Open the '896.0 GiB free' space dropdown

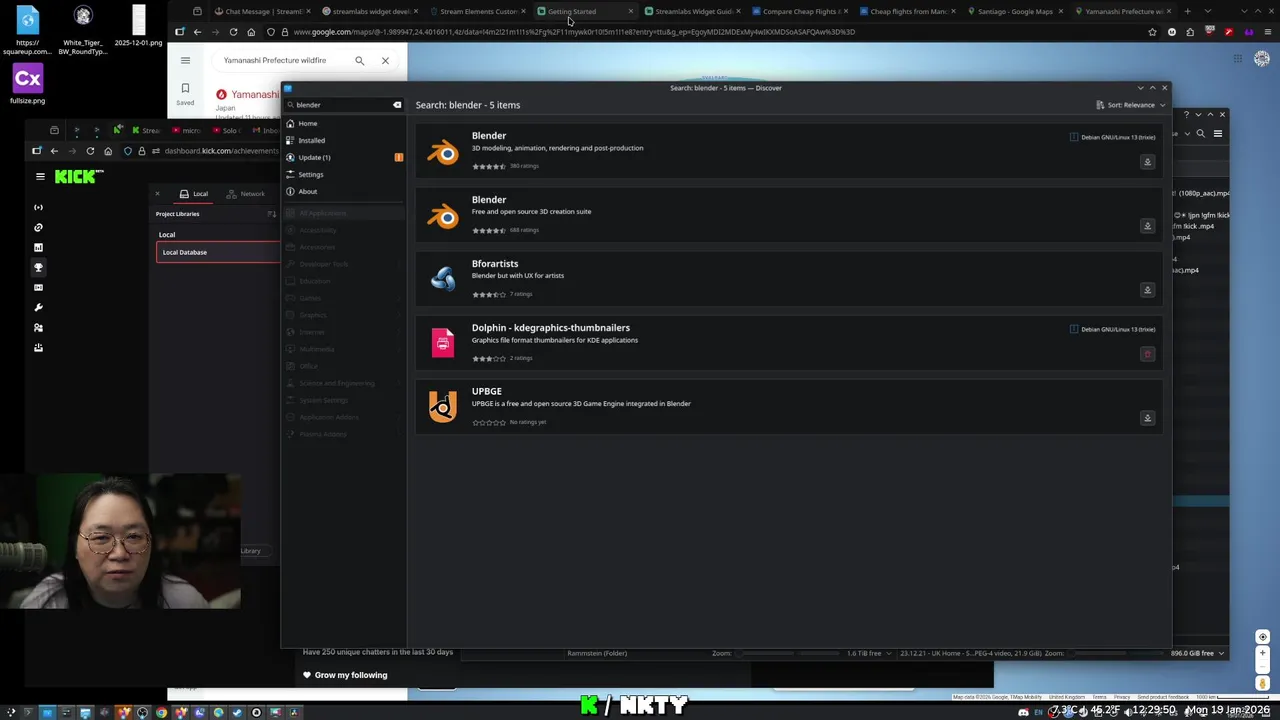click(x=1197, y=653)
